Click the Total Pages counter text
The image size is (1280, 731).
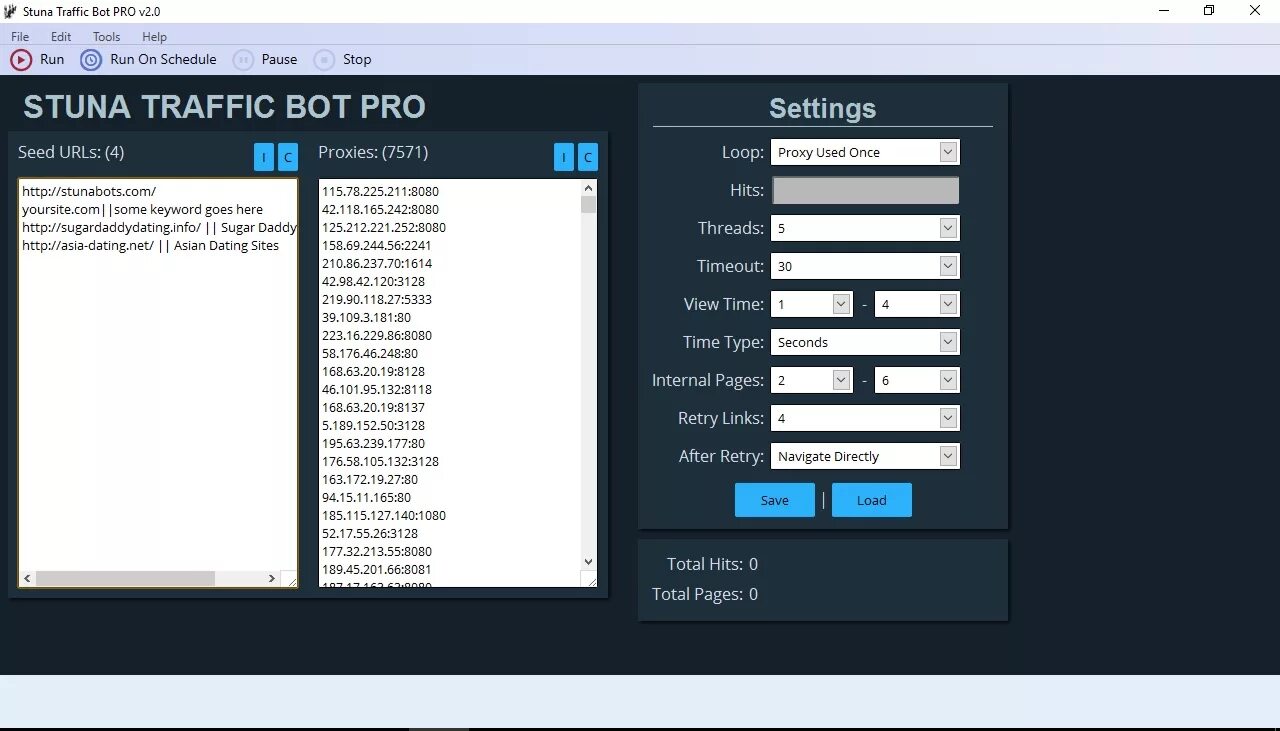[x=705, y=594]
